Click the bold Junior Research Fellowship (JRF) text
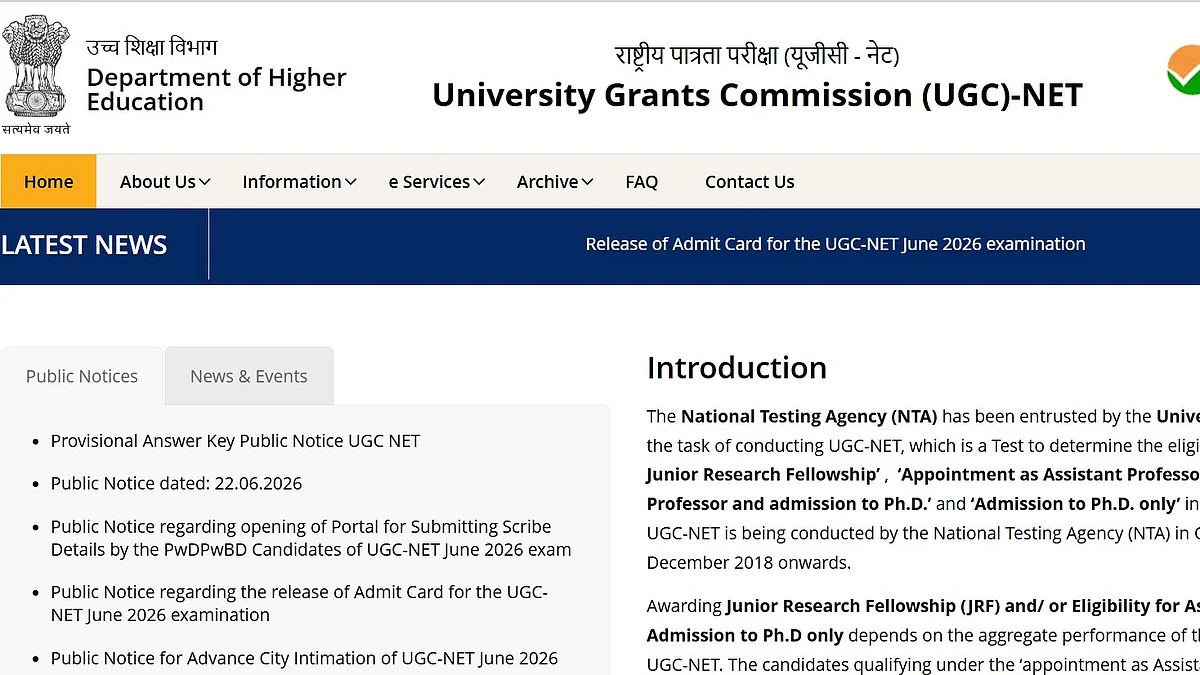The width and height of the screenshot is (1200, 675). click(863, 606)
